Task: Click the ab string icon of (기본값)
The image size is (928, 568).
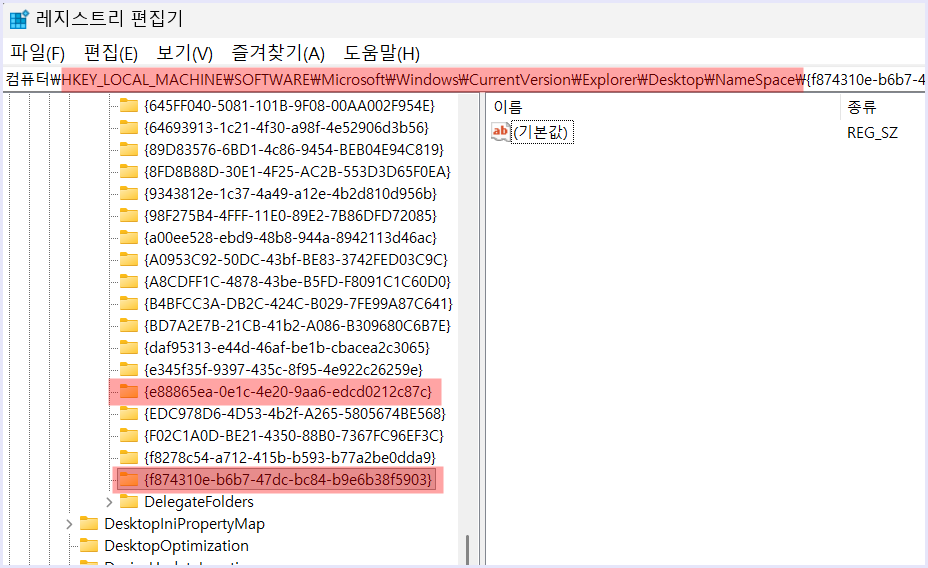Action: coord(500,132)
